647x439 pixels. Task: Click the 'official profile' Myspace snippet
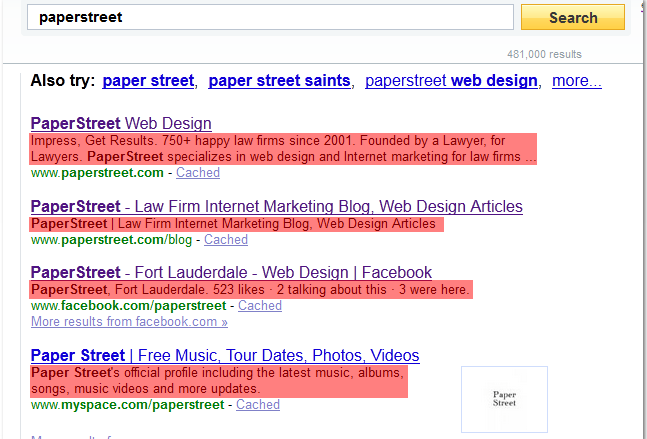(219, 381)
